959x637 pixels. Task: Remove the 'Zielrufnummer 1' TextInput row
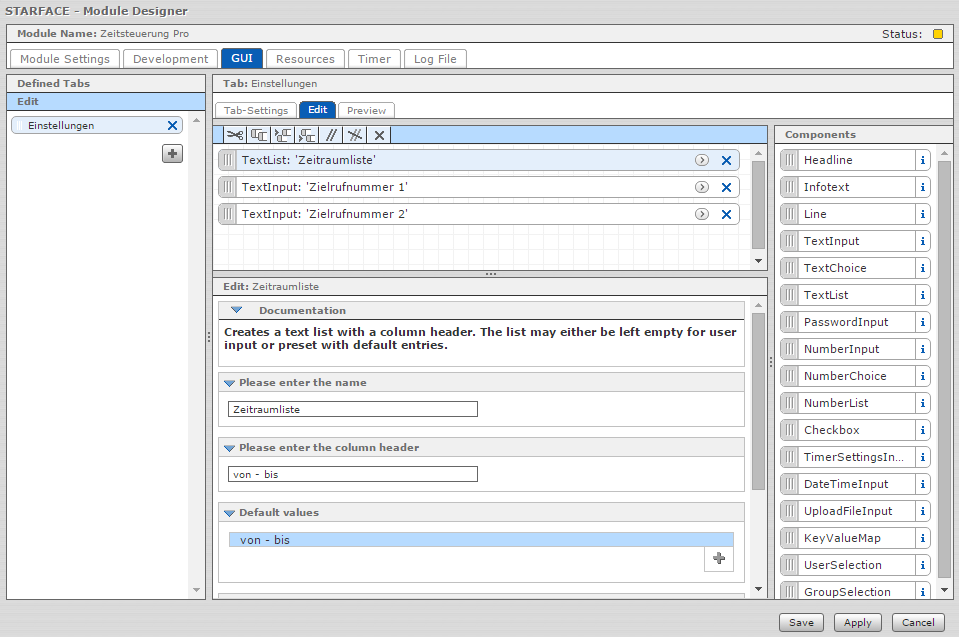point(727,187)
